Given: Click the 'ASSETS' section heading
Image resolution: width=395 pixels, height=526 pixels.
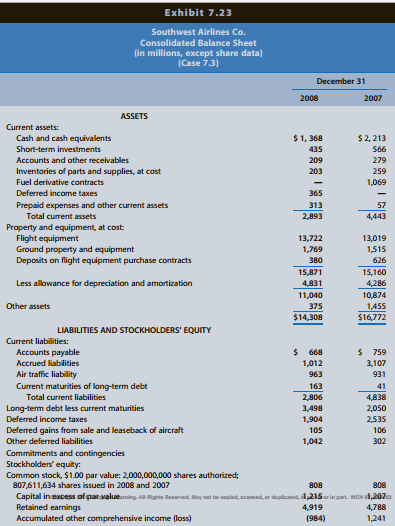Looking at the screenshot, I should pyautogui.click(x=134, y=116).
